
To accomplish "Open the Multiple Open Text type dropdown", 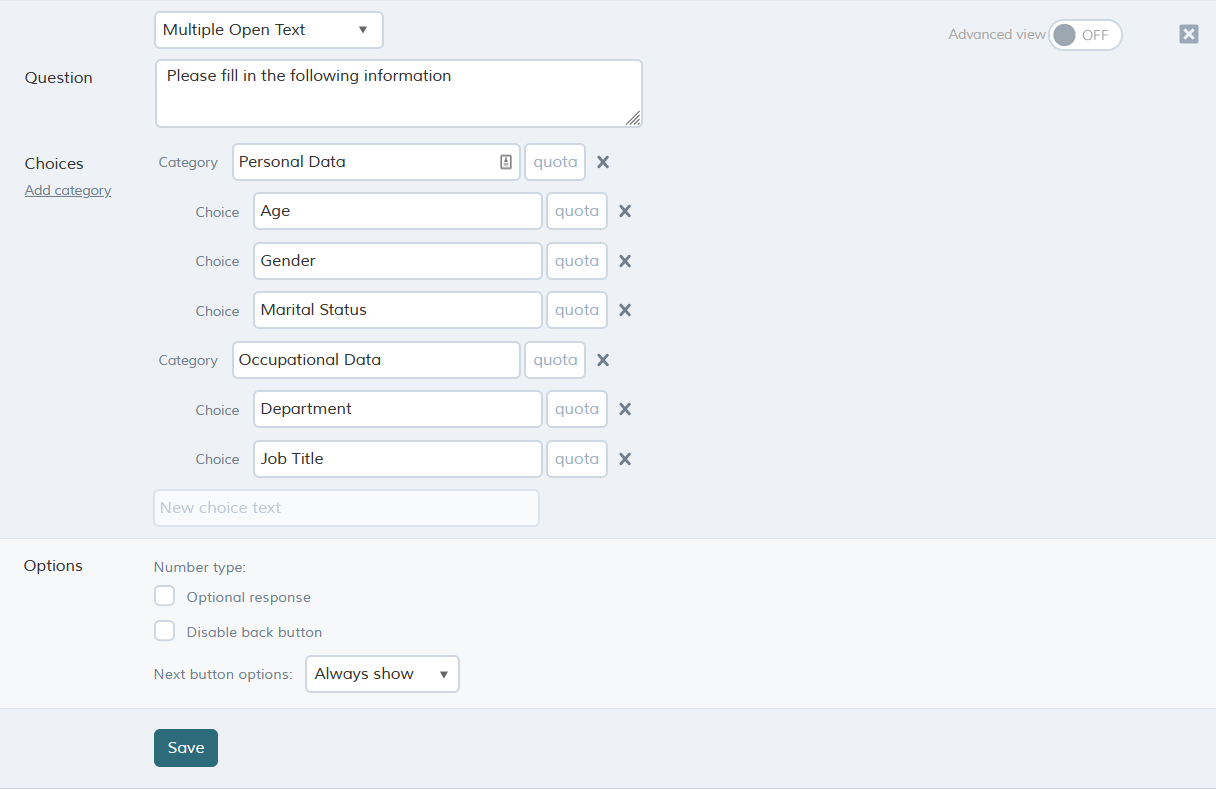I will tap(268, 30).
